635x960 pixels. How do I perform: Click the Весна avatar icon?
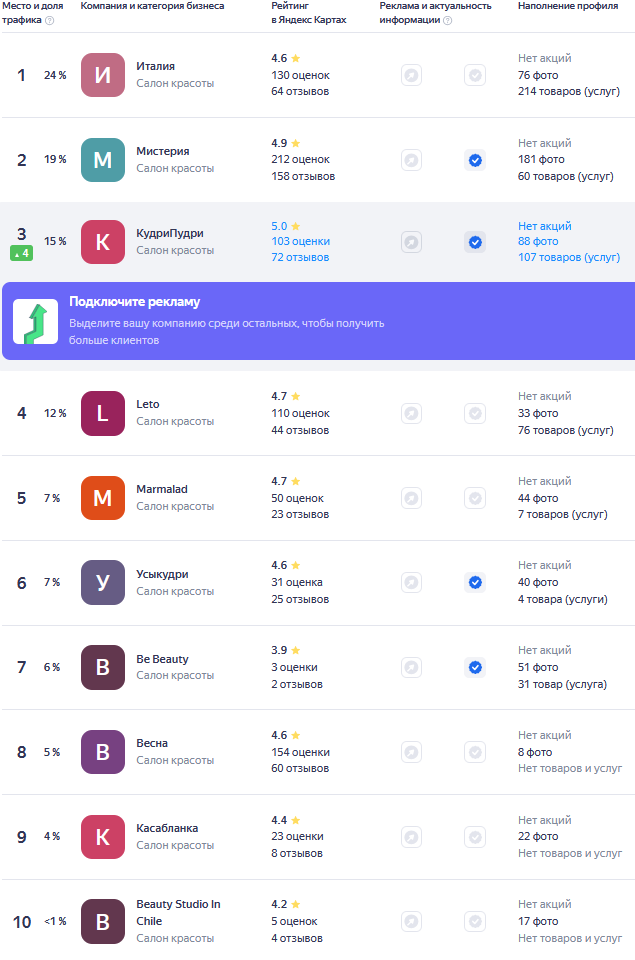(103, 752)
